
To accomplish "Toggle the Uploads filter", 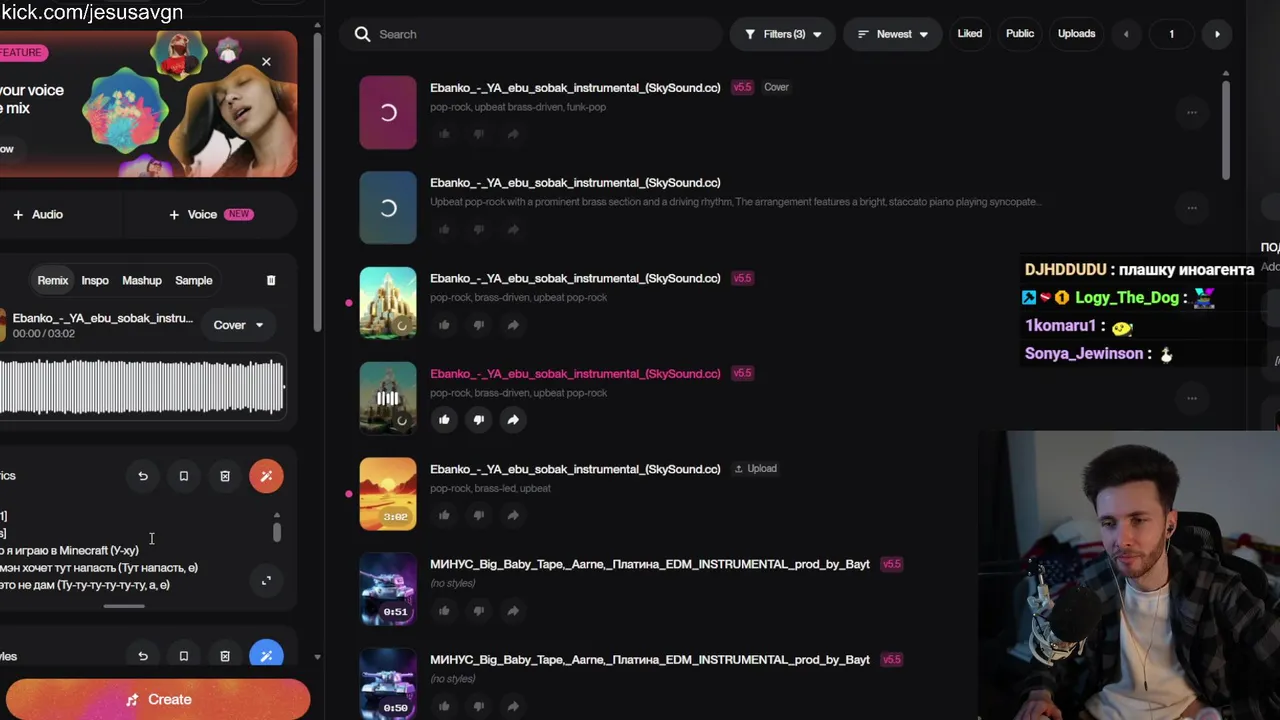I will pyautogui.click(x=1077, y=34).
